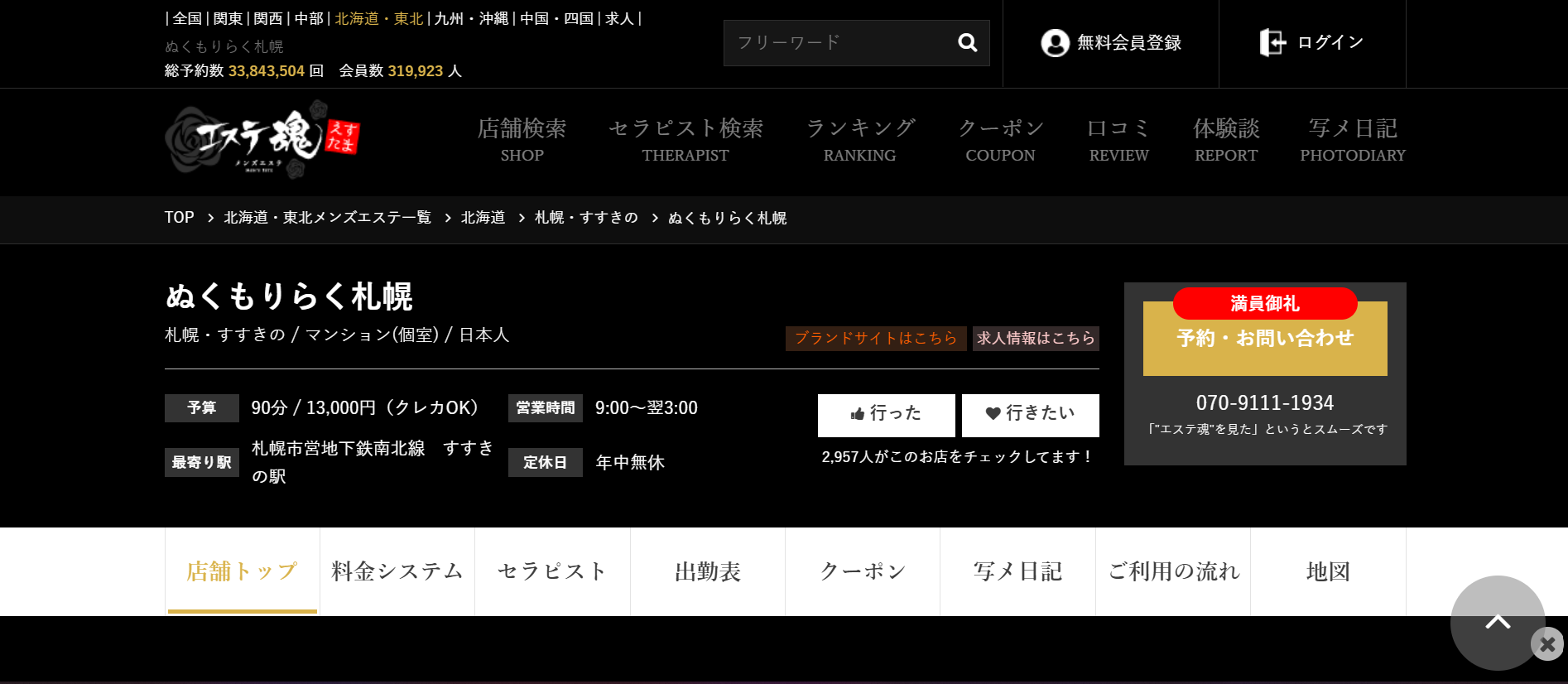
Task: Open 北海道・東北メンズエステ一覧 breadcrumb
Action: click(328, 218)
